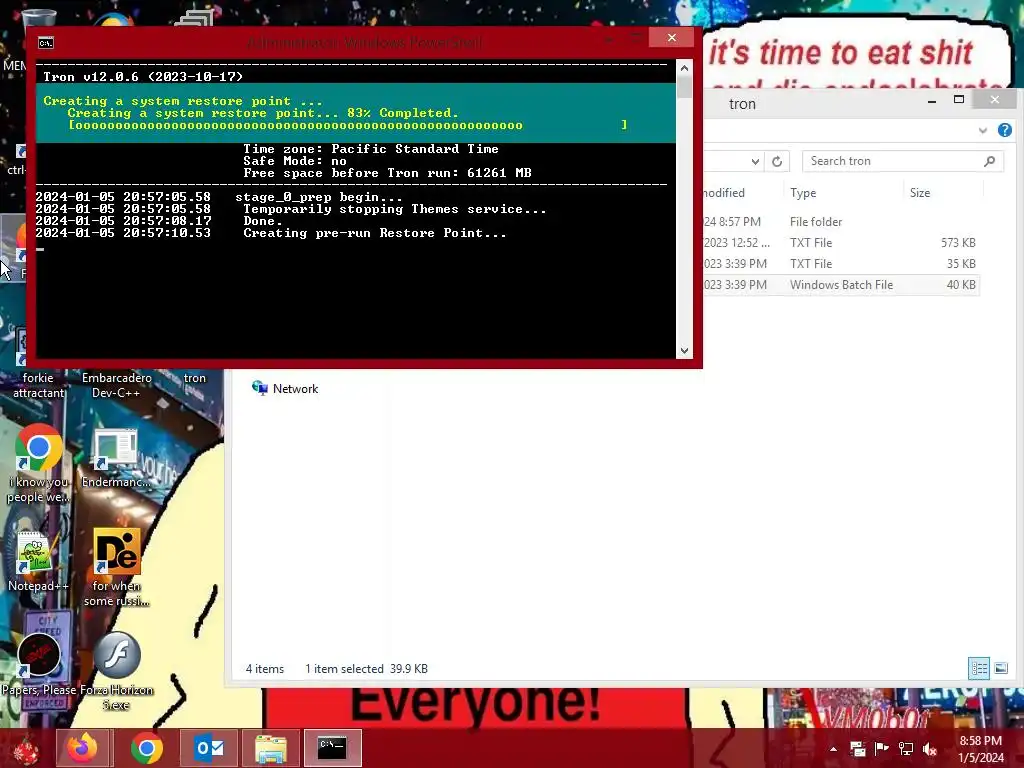This screenshot has width=1024, height=768.
Task: Open File Explorer taskbar icon
Action: [x=271, y=748]
